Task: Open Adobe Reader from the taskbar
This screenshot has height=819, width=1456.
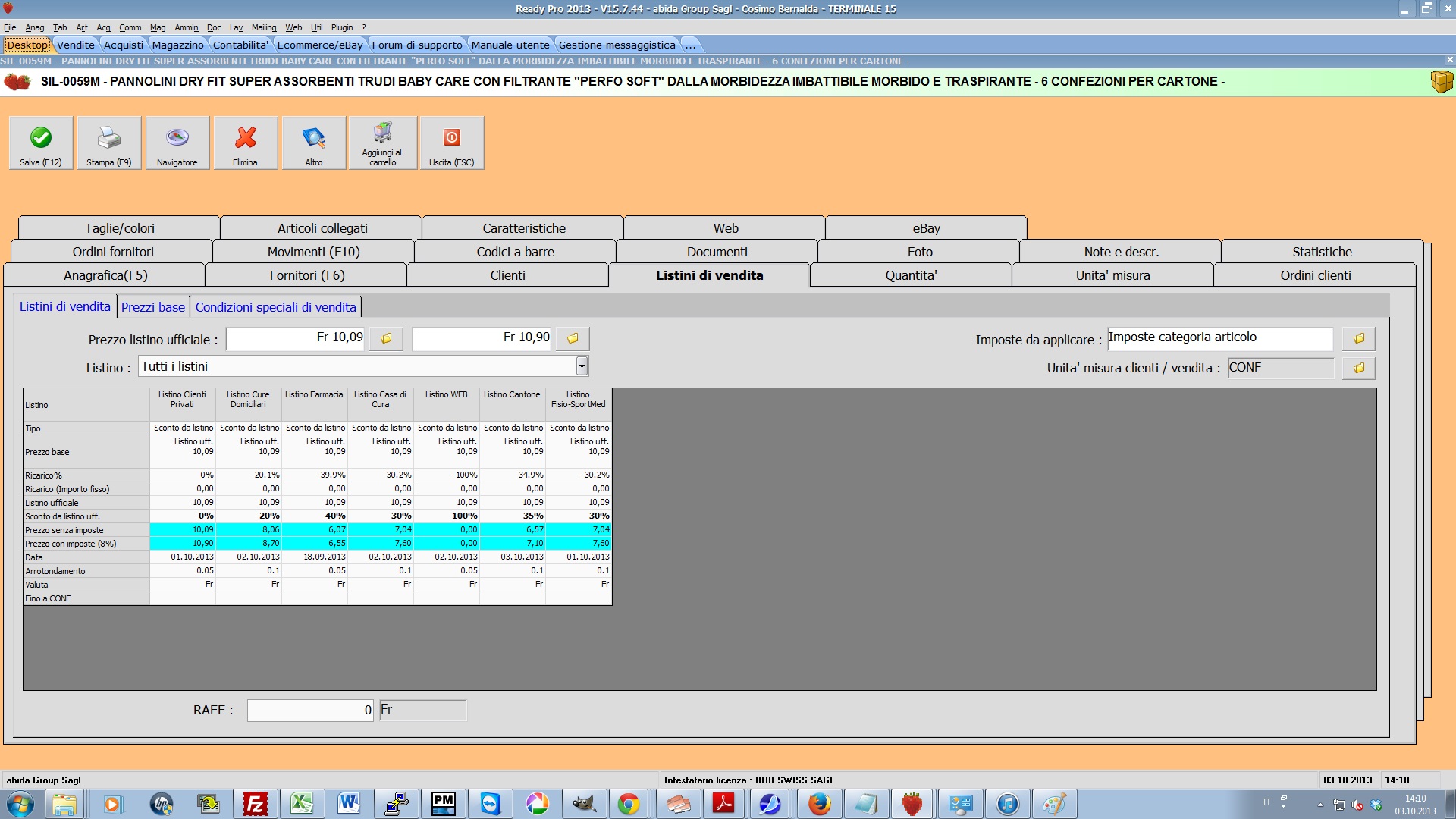Action: pyautogui.click(x=723, y=804)
